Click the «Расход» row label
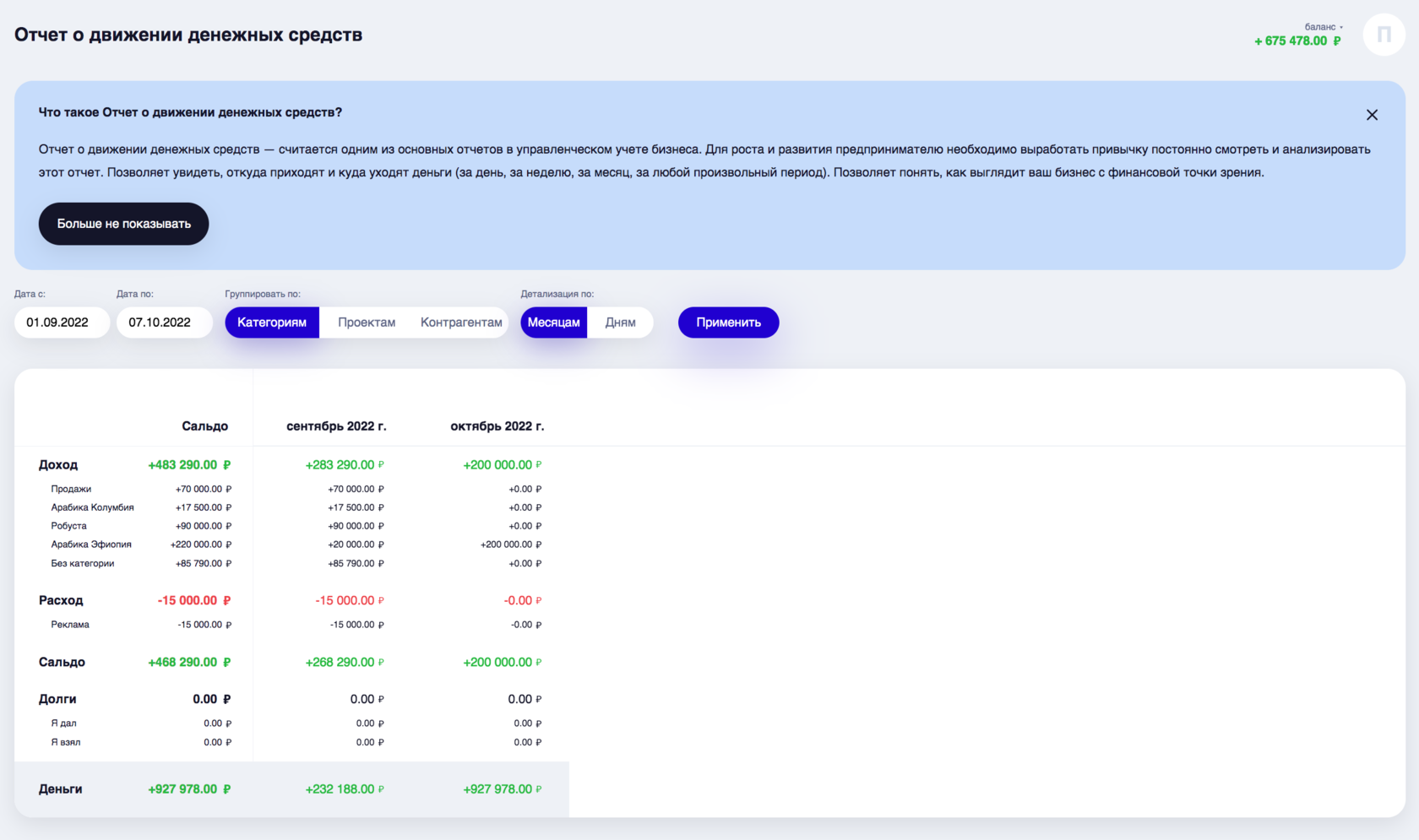Viewport: 1419px width, 840px height. [x=61, y=600]
